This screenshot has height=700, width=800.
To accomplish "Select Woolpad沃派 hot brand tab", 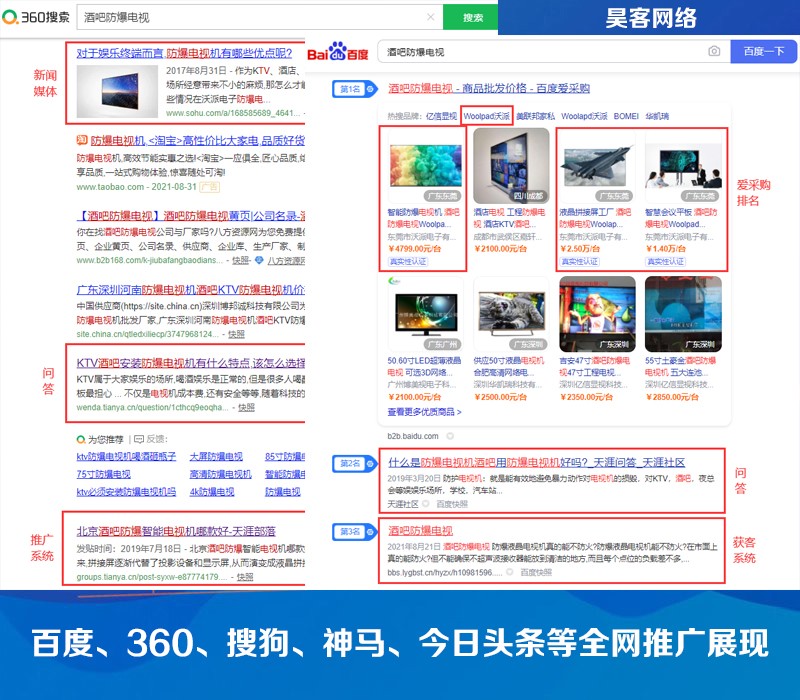I will click(x=487, y=116).
